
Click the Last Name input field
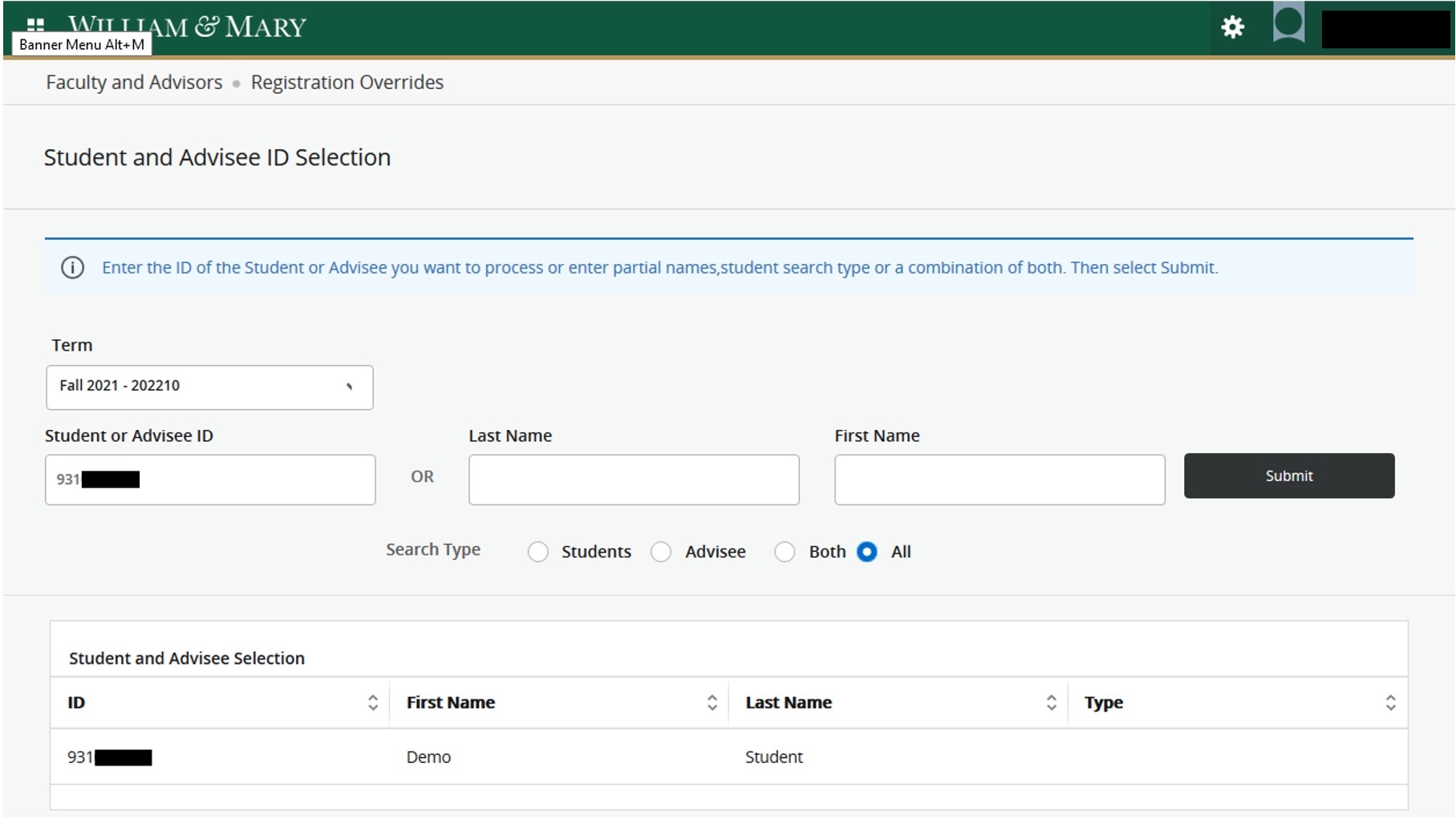click(x=633, y=479)
